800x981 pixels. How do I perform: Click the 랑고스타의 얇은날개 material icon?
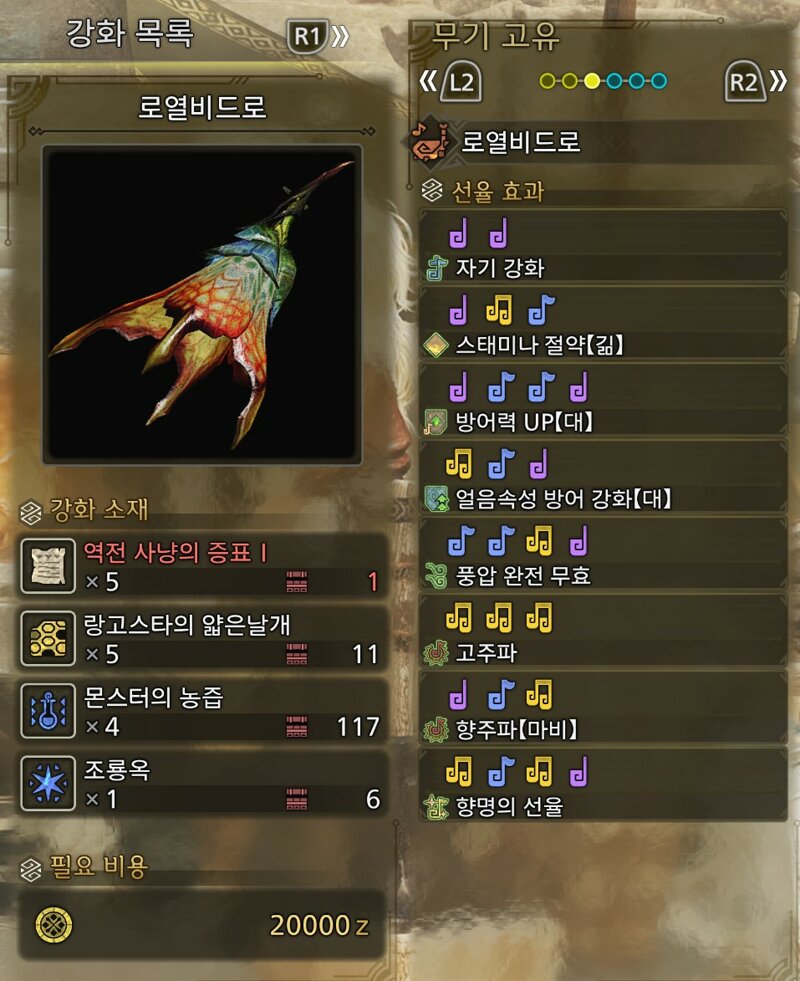pos(48,639)
